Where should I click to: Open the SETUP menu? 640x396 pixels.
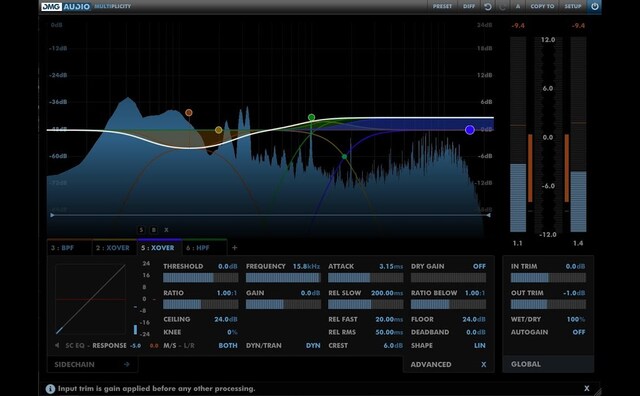coord(573,7)
